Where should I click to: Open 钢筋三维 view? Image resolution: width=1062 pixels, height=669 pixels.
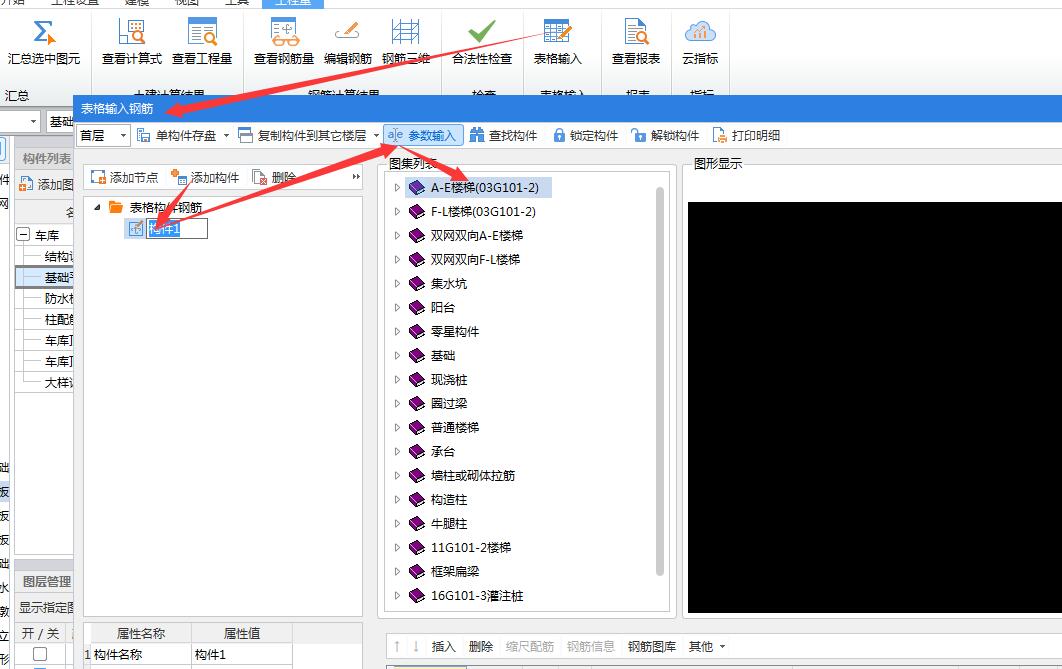coord(406,42)
